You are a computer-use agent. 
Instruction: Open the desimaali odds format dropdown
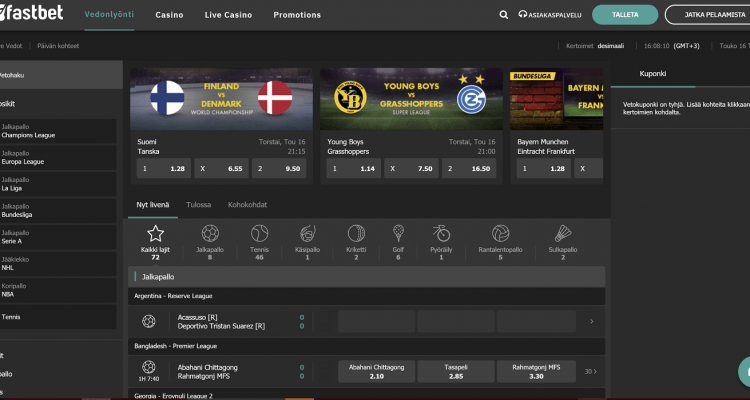click(610, 46)
